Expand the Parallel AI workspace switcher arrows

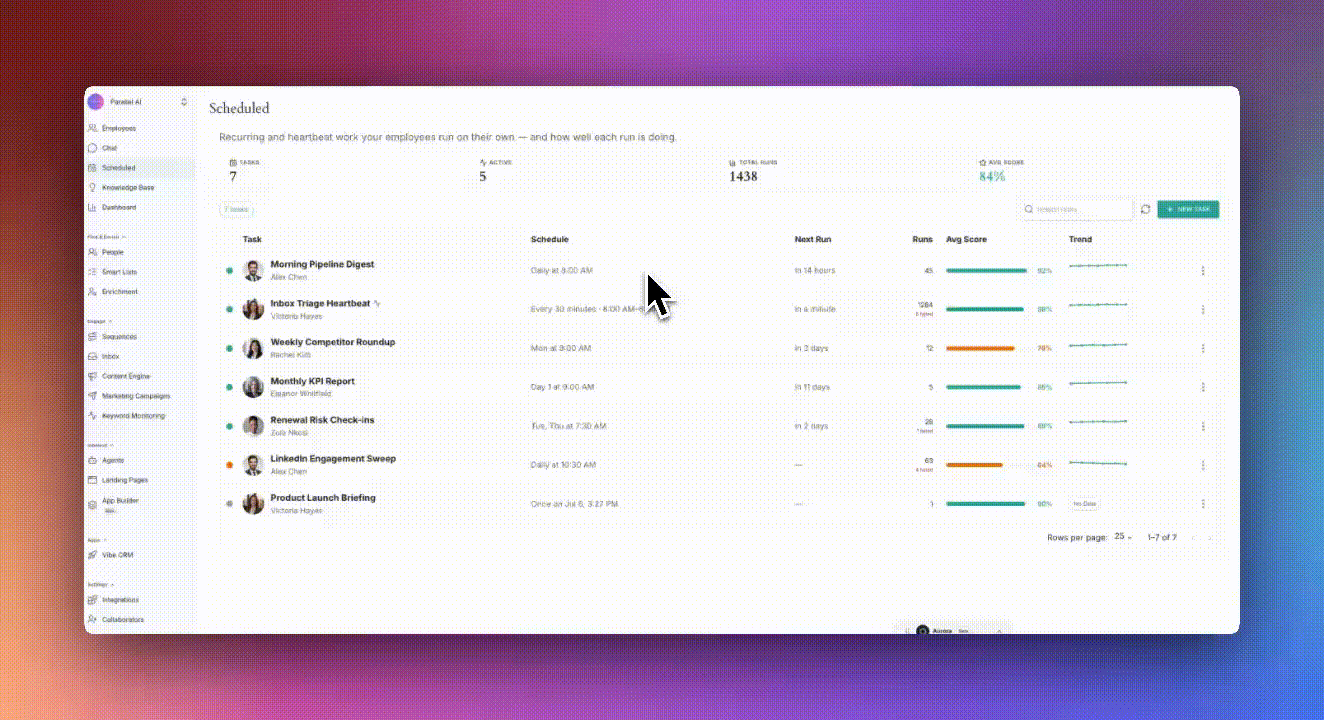(x=184, y=102)
